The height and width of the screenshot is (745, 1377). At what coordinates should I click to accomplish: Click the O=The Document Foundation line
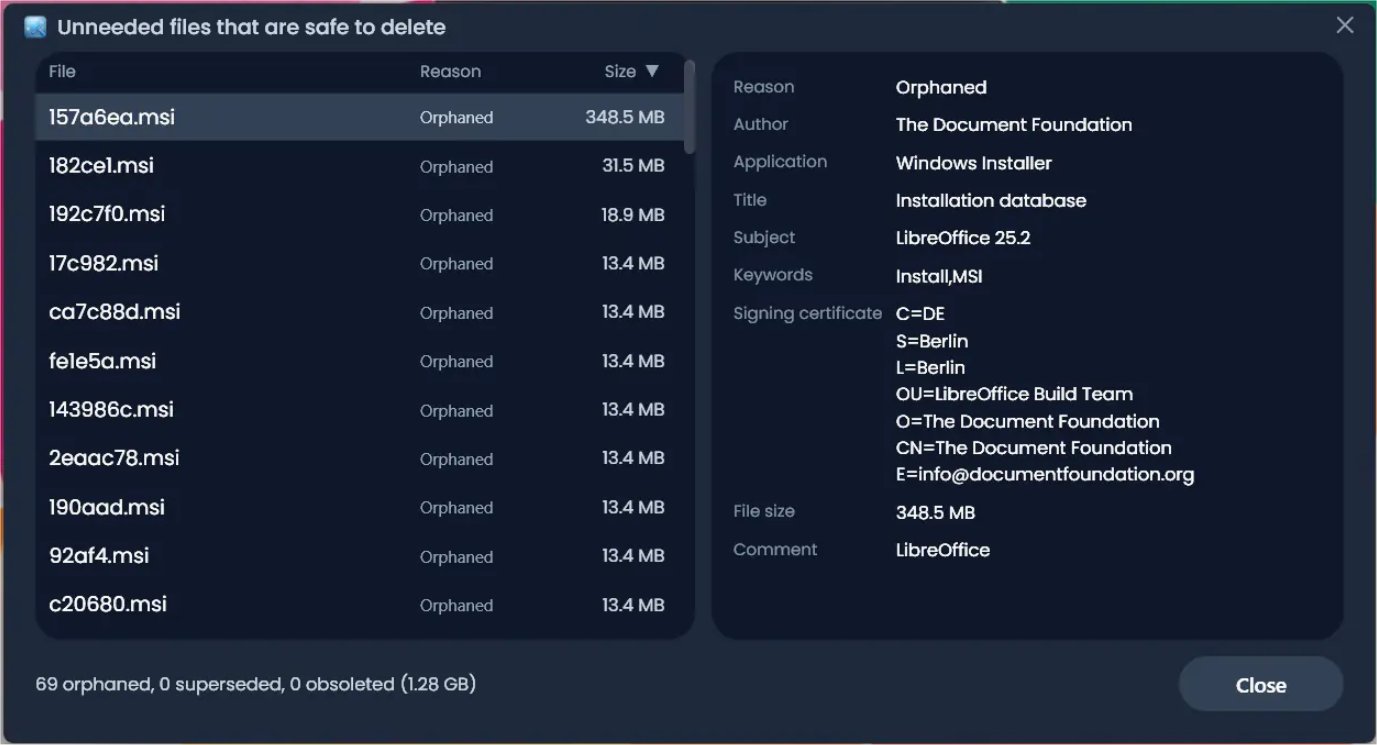coord(1028,421)
